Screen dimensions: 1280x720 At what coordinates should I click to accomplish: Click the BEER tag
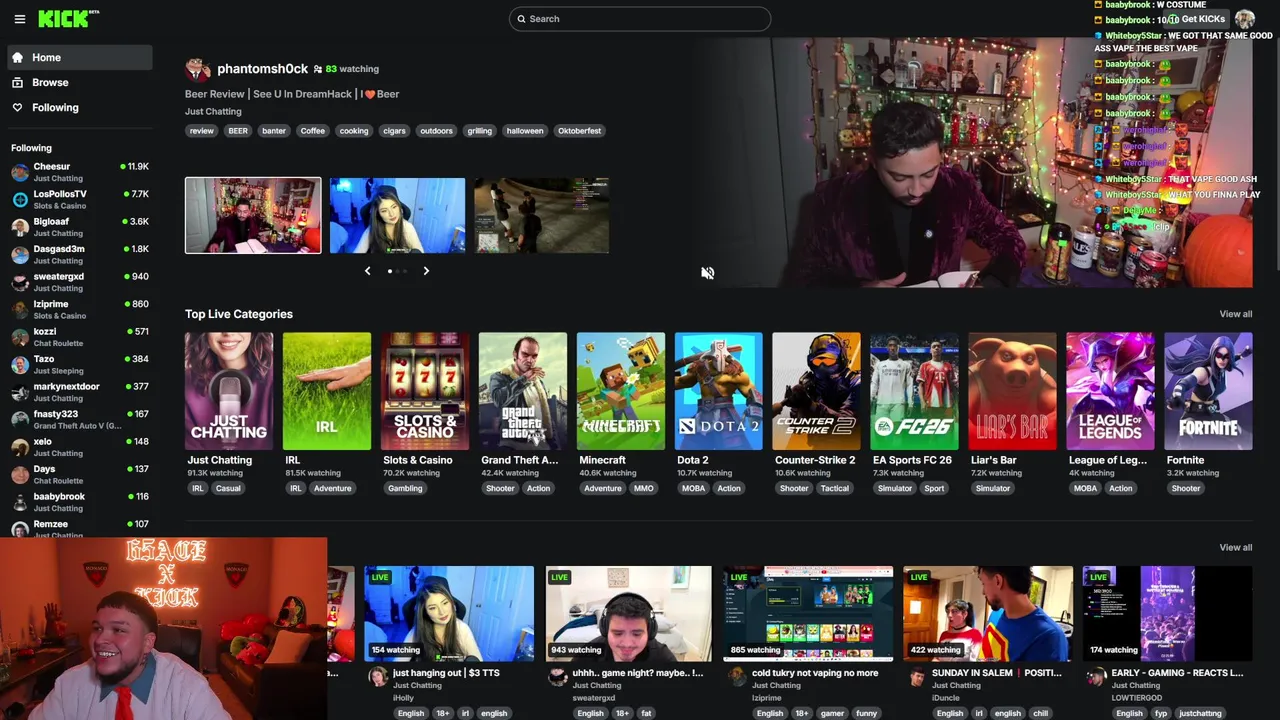(x=238, y=131)
